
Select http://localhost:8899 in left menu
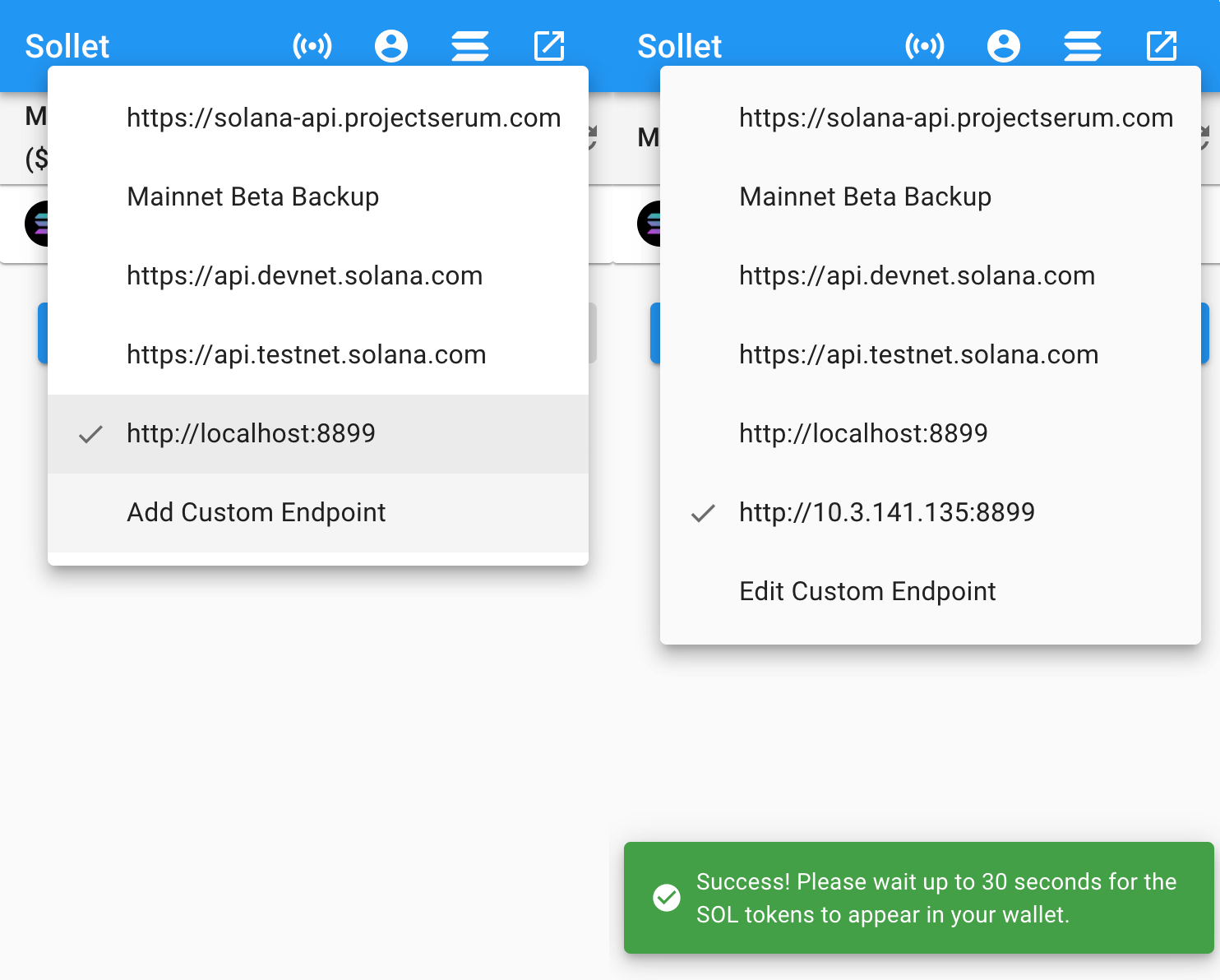tap(318, 434)
